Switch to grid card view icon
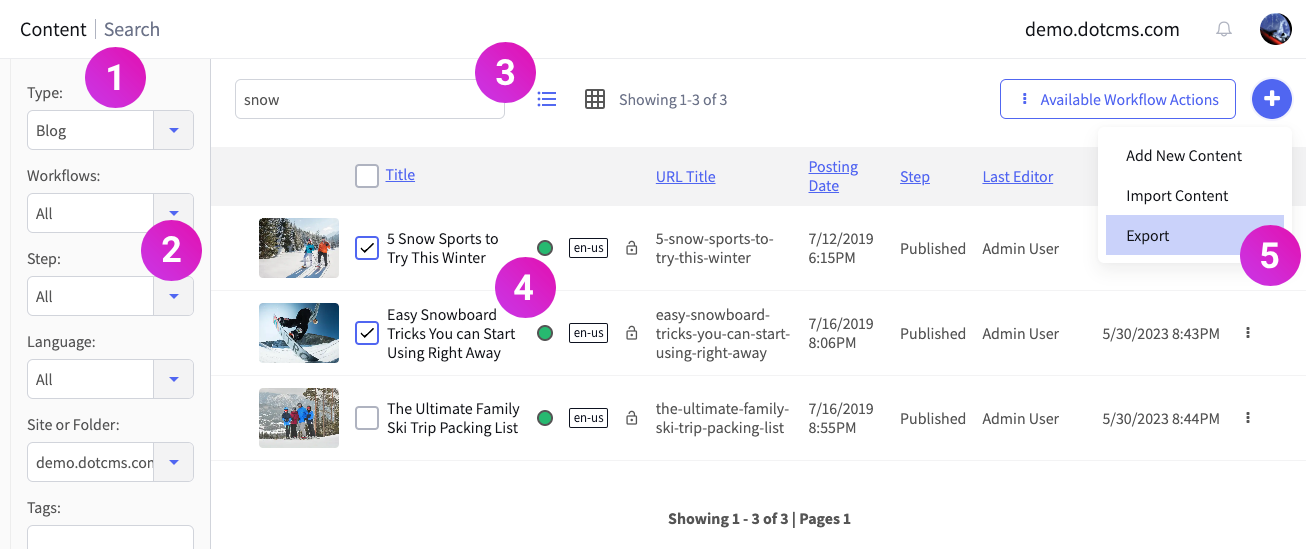The image size is (1306, 549). [595, 99]
